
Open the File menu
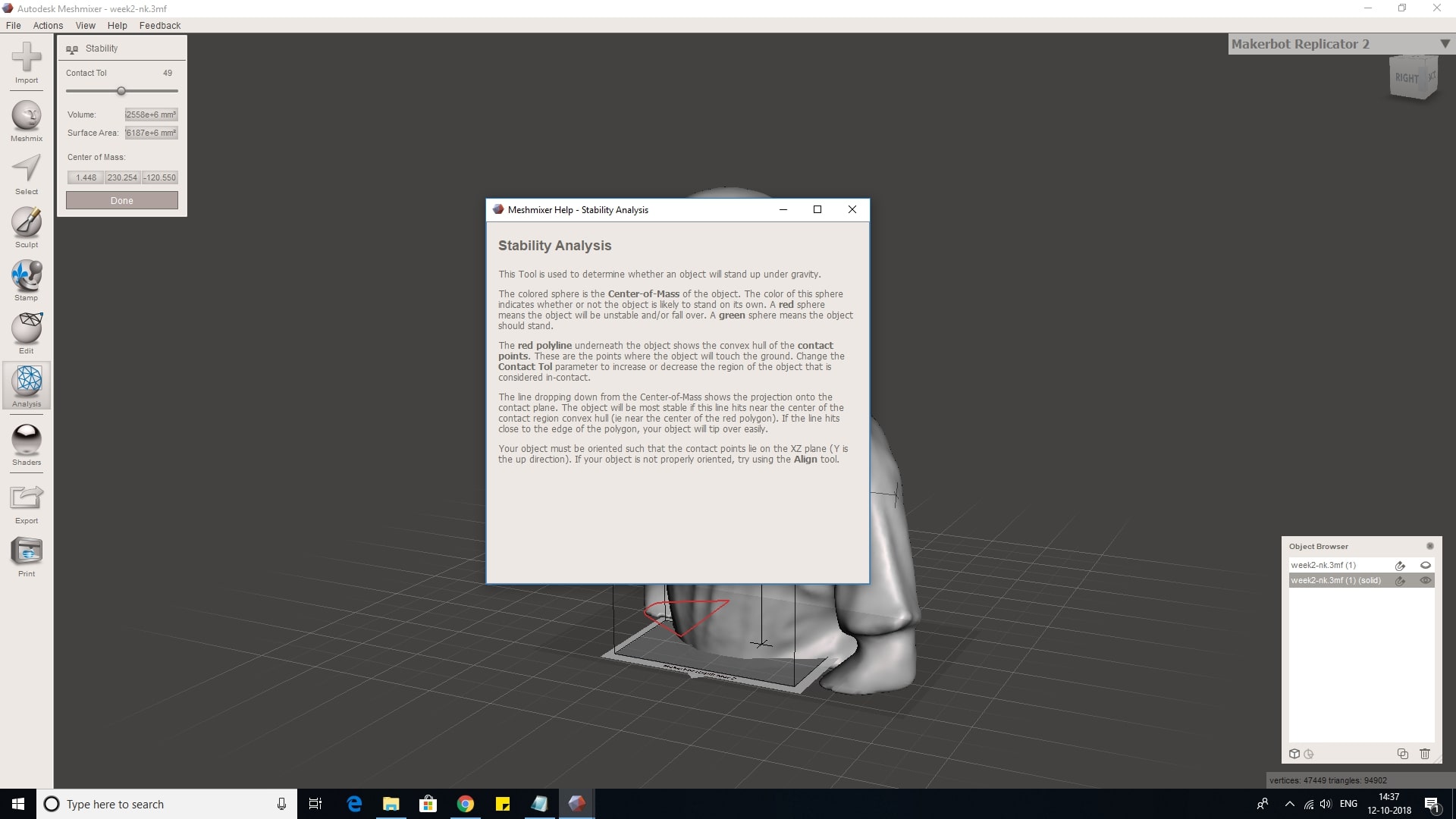(14, 25)
